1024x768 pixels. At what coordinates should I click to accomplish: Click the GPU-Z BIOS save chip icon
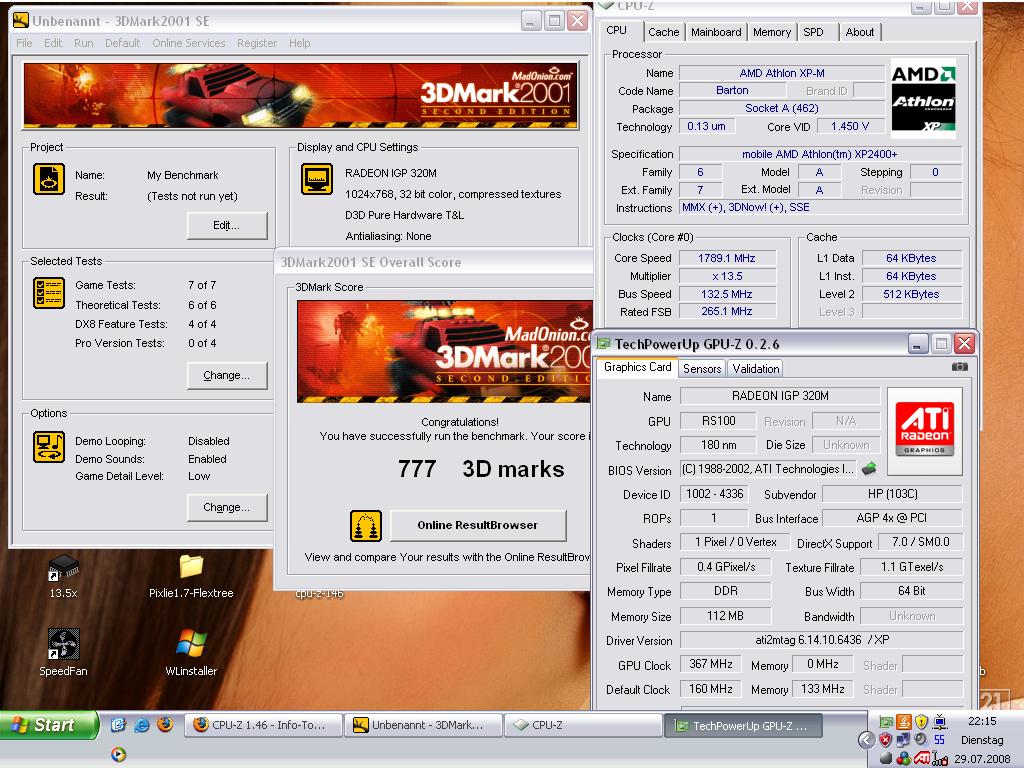(869, 469)
